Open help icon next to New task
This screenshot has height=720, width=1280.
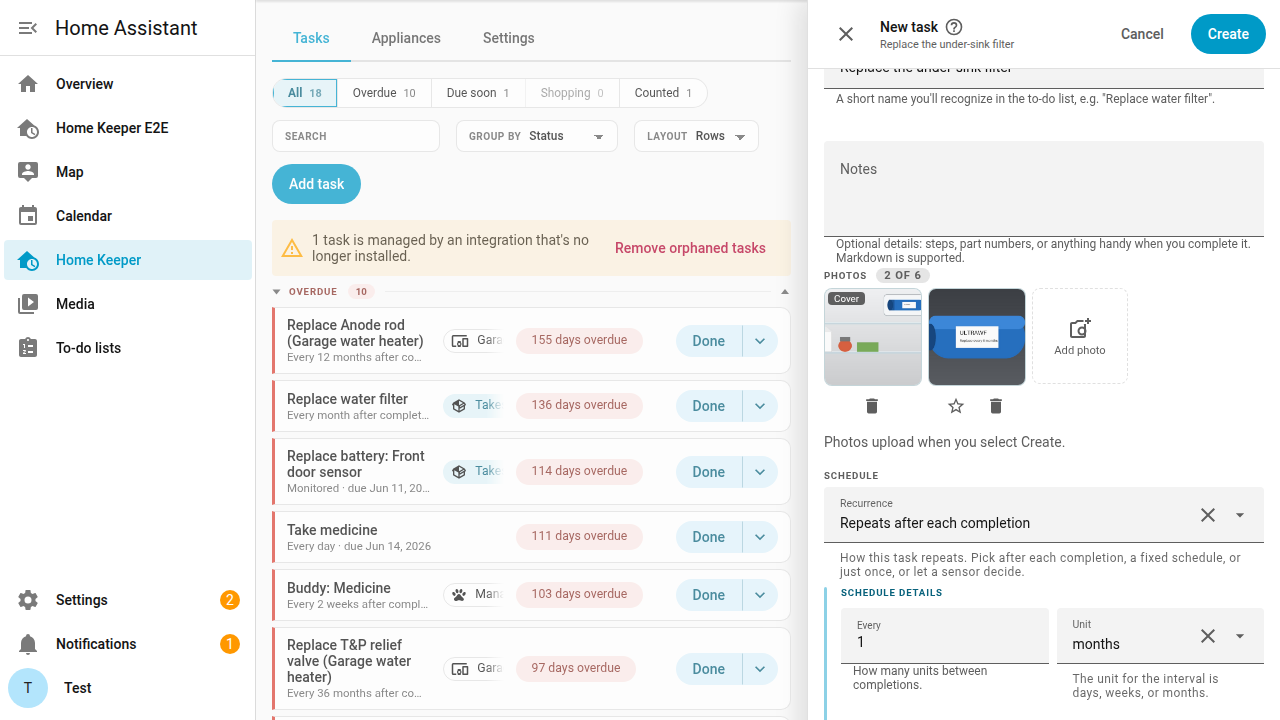(954, 27)
